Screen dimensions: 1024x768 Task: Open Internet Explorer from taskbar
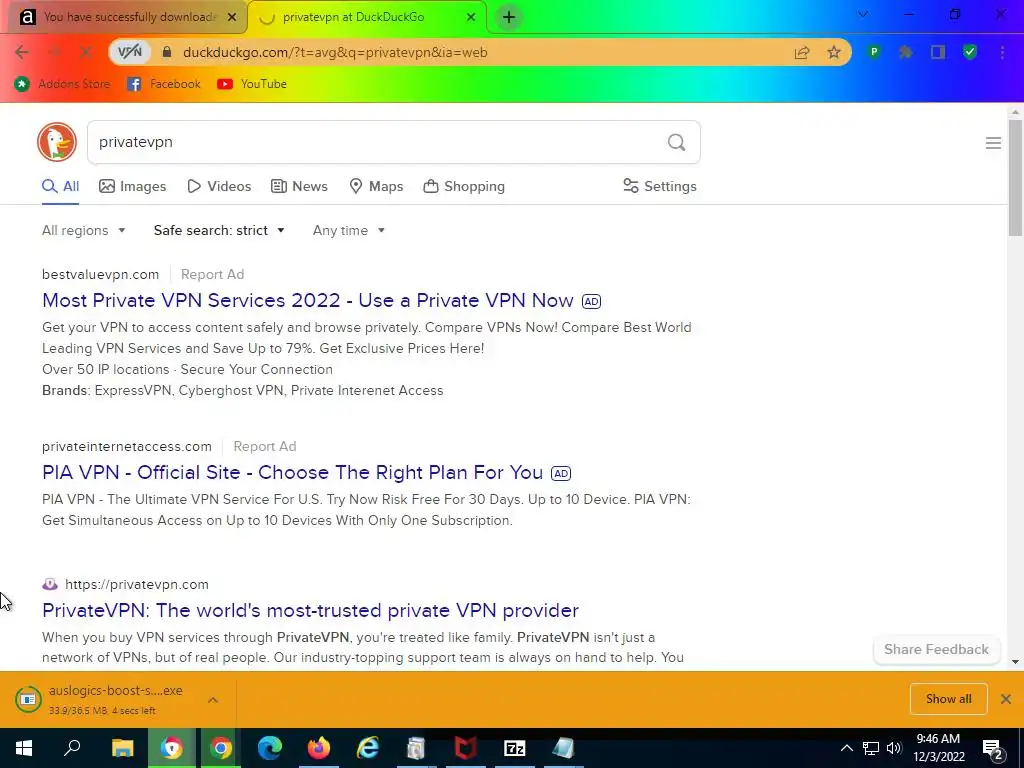click(368, 748)
